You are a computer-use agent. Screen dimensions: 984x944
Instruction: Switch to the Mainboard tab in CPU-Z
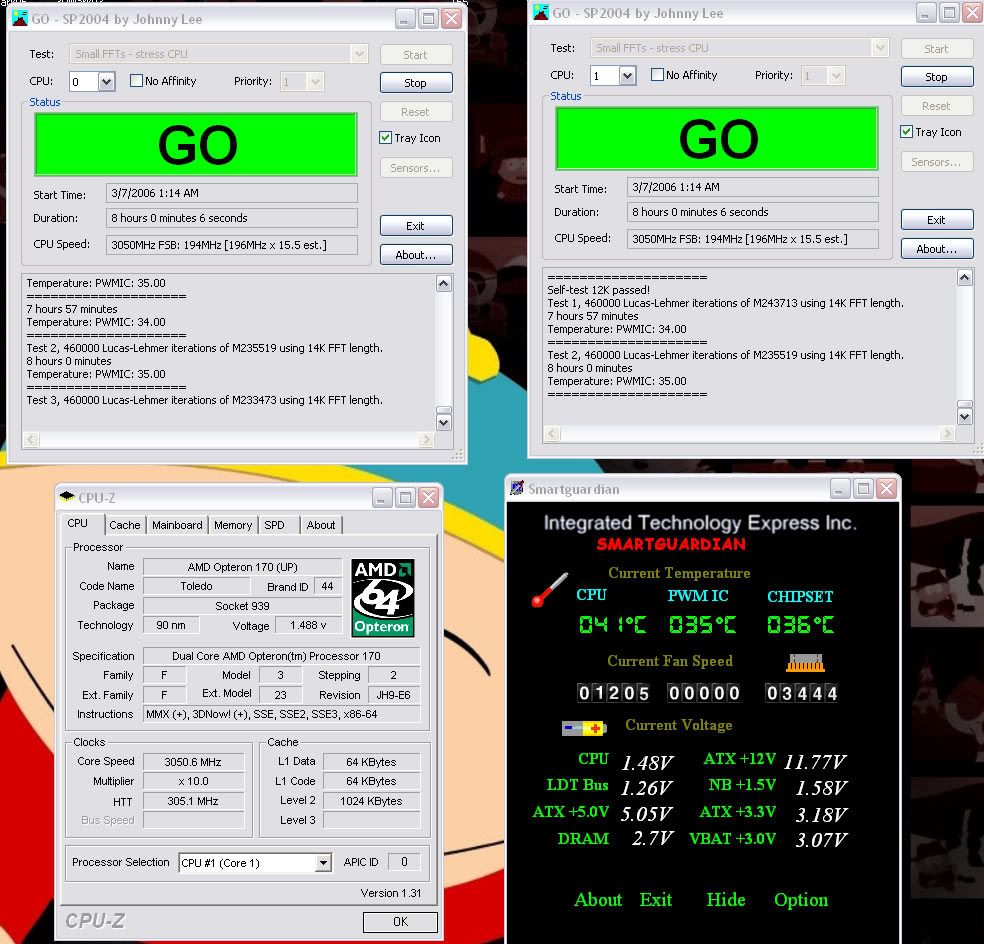[x=177, y=525]
